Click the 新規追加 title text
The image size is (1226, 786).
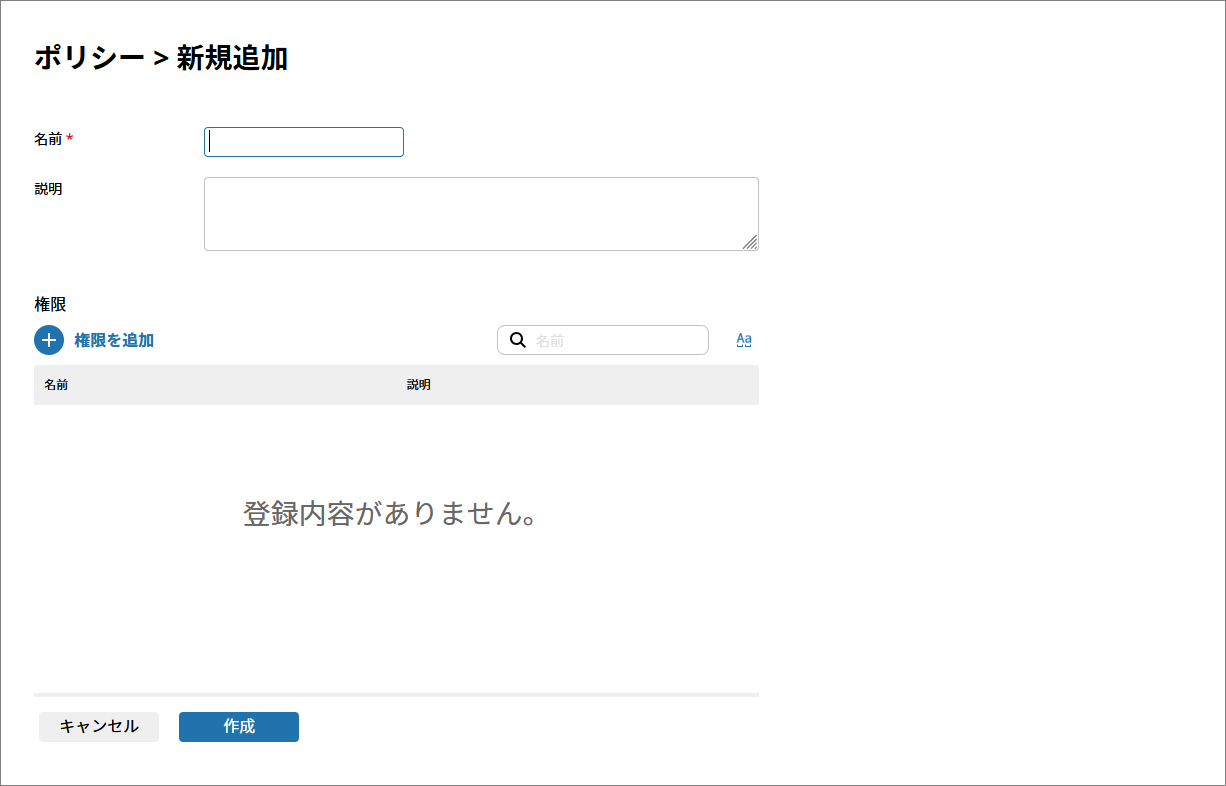click(232, 58)
